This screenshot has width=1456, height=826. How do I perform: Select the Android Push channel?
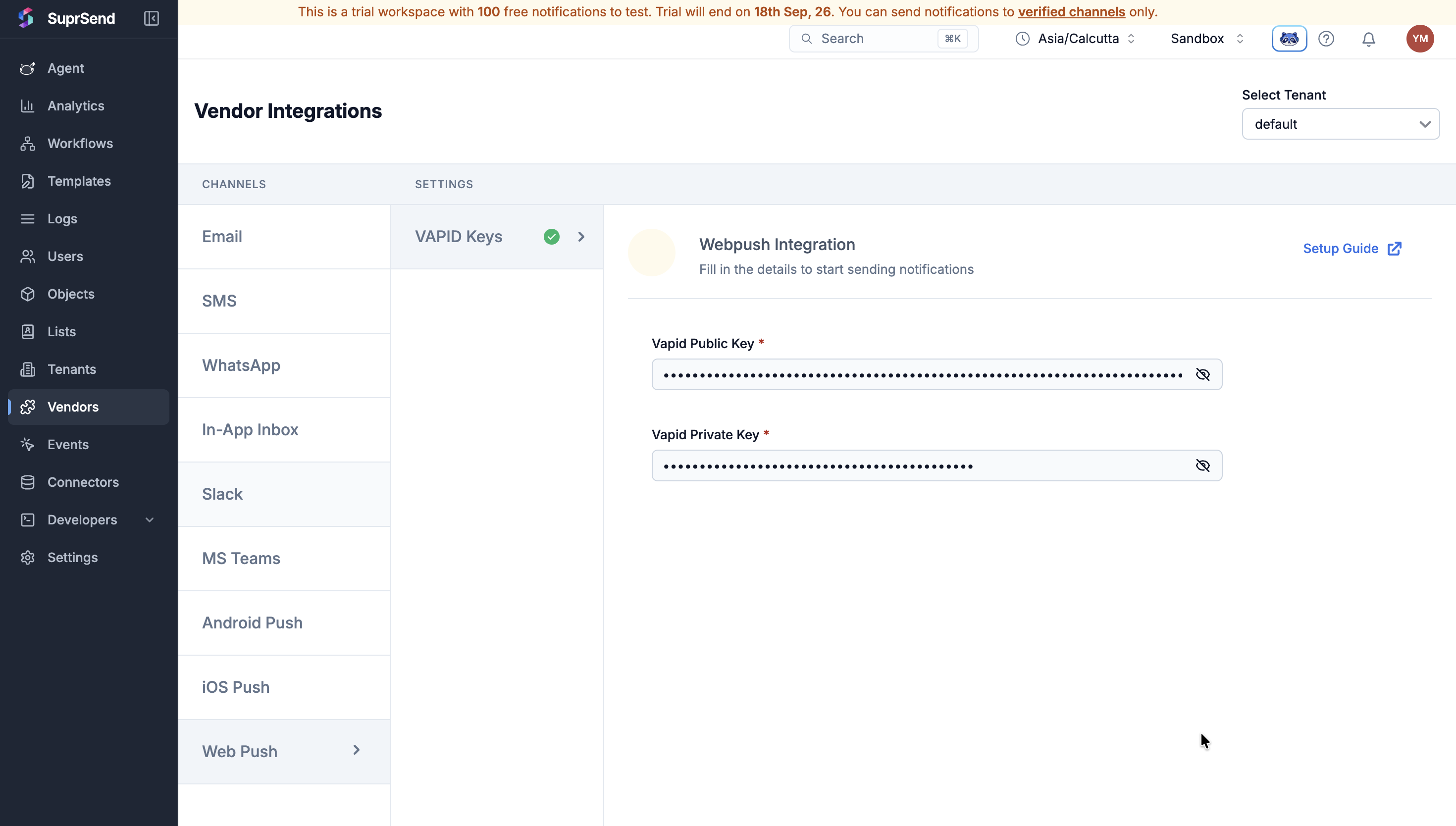284,623
